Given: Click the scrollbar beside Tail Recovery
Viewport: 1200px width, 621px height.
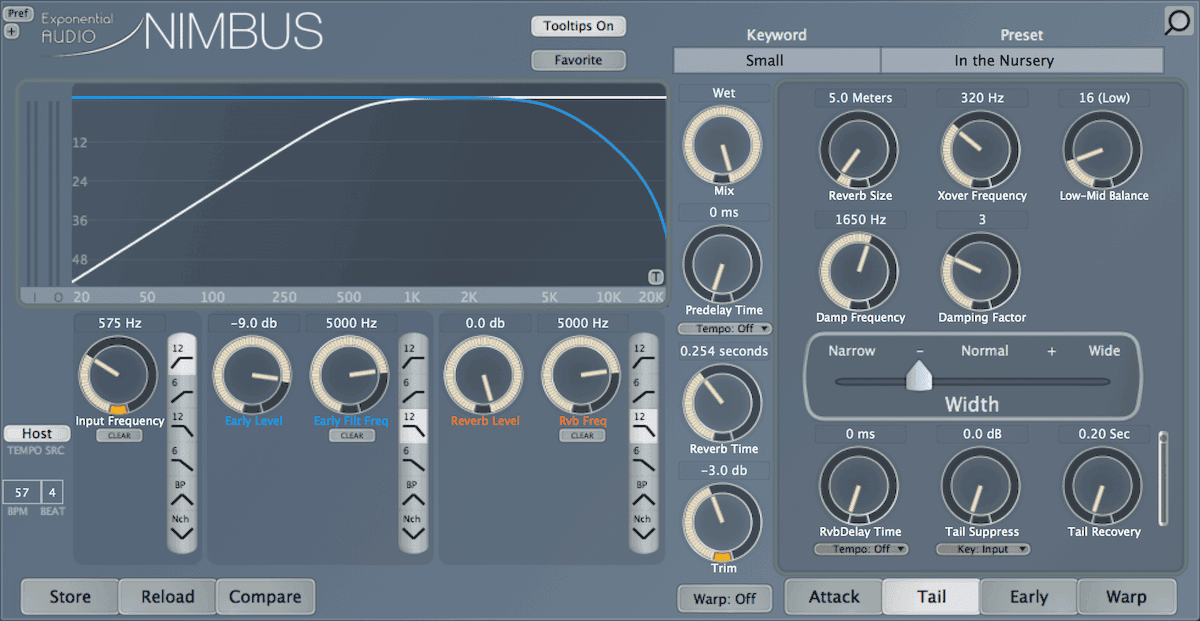Looking at the screenshot, I should point(1162,478).
